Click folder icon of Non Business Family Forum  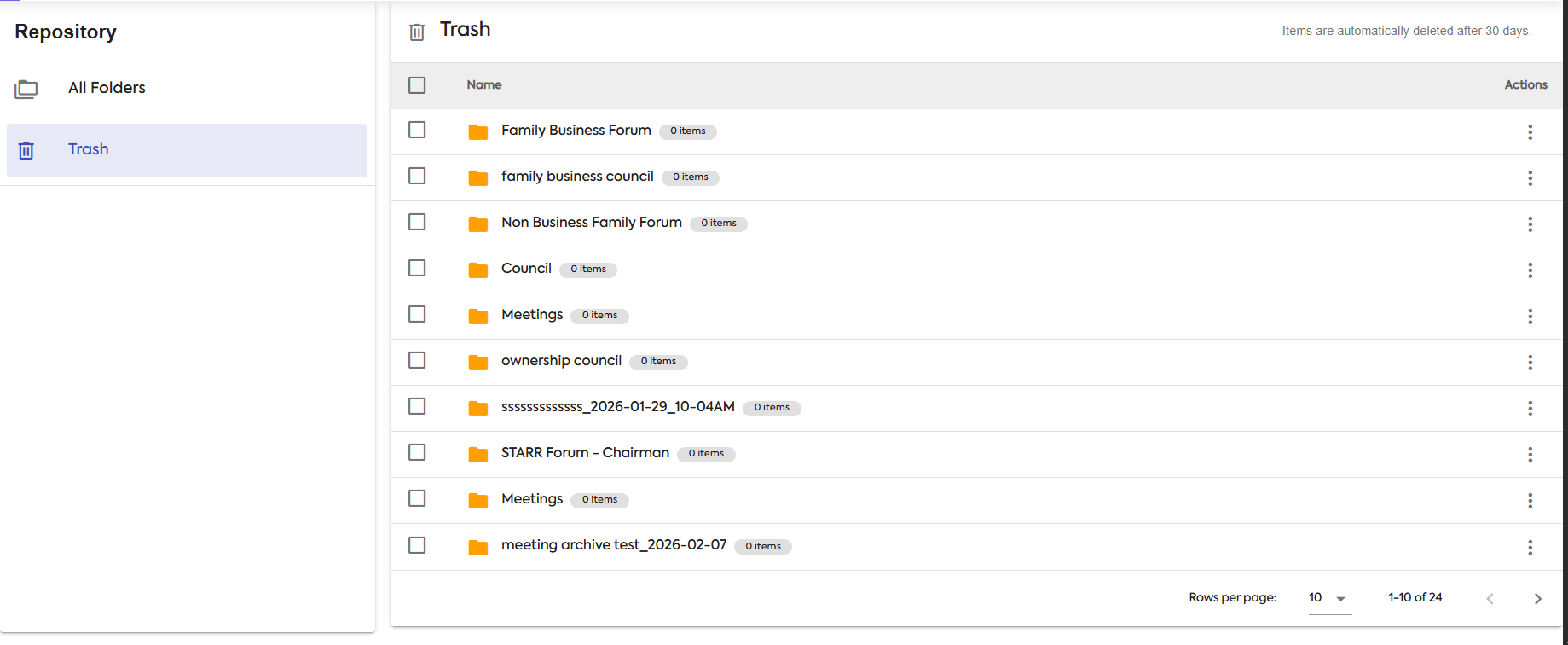pyautogui.click(x=478, y=224)
